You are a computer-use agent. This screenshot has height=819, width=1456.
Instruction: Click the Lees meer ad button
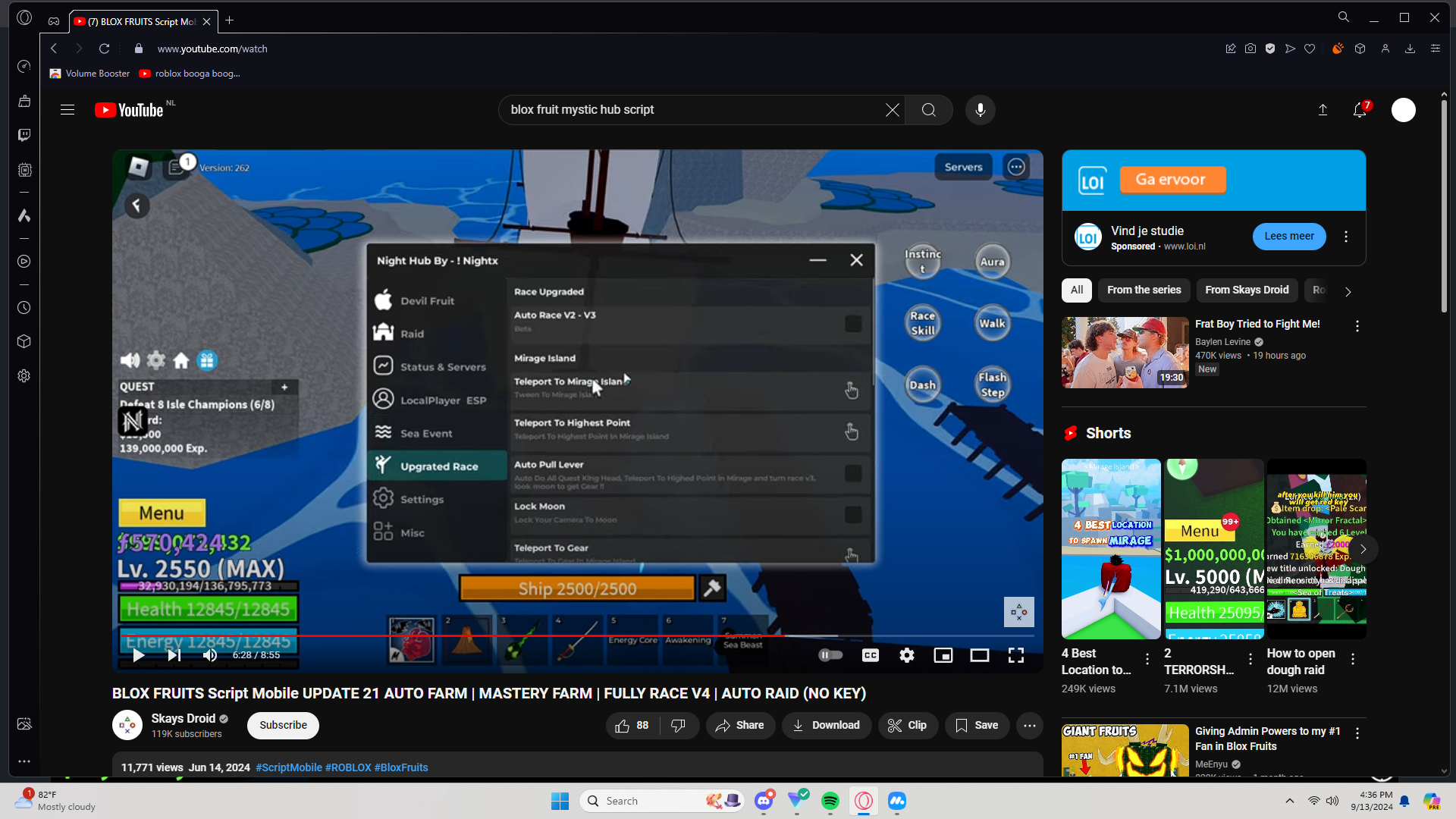[1289, 237]
